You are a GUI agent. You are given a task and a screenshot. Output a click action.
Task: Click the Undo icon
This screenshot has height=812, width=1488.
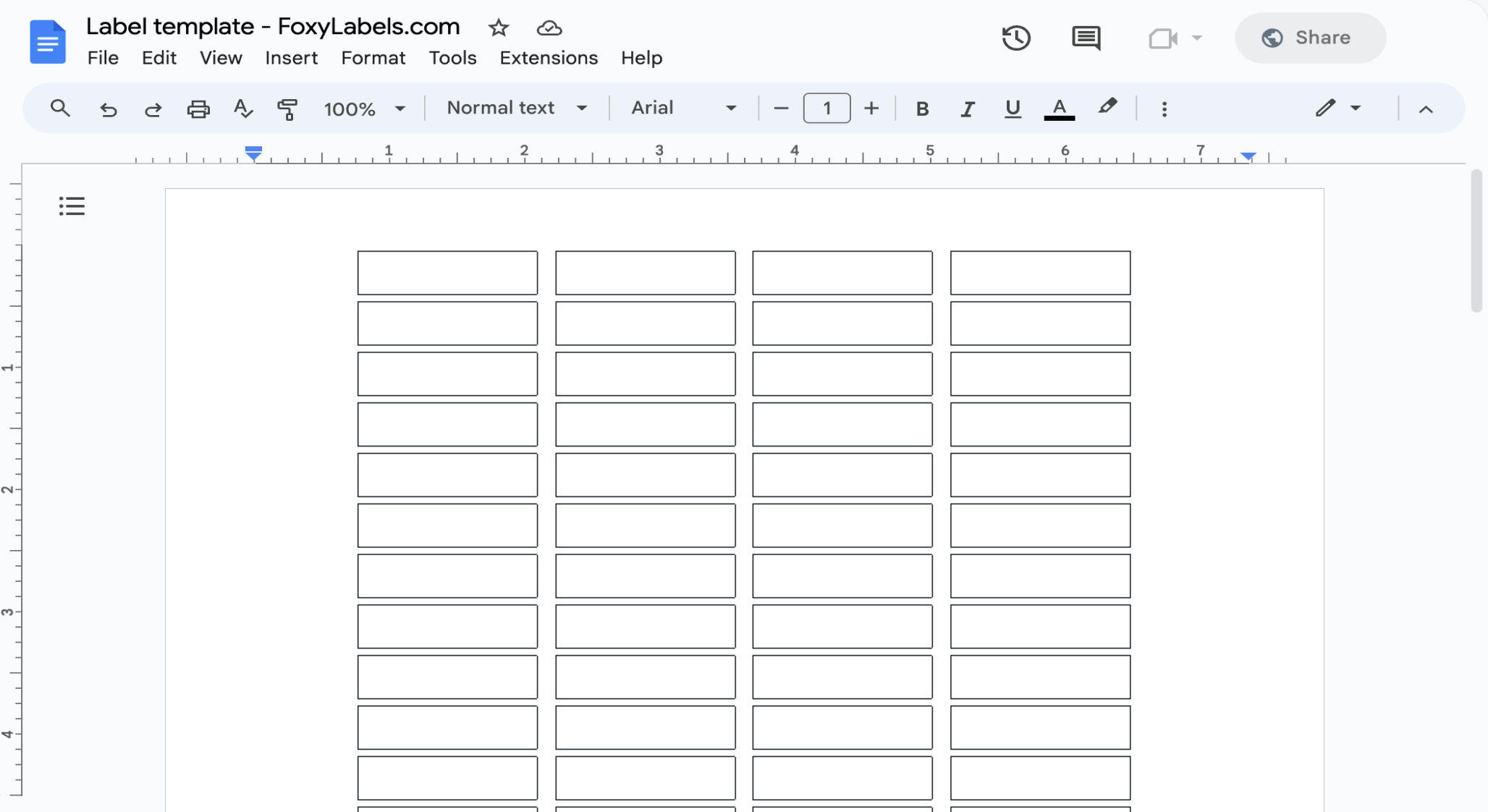(108, 109)
